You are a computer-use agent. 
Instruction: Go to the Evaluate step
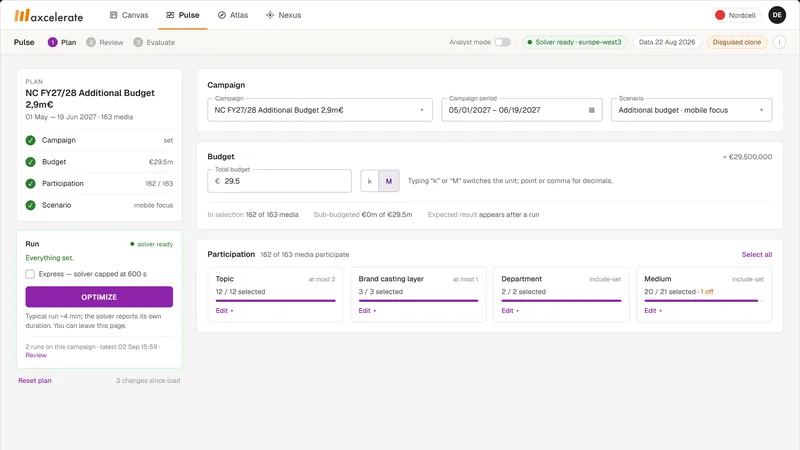pos(154,42)
